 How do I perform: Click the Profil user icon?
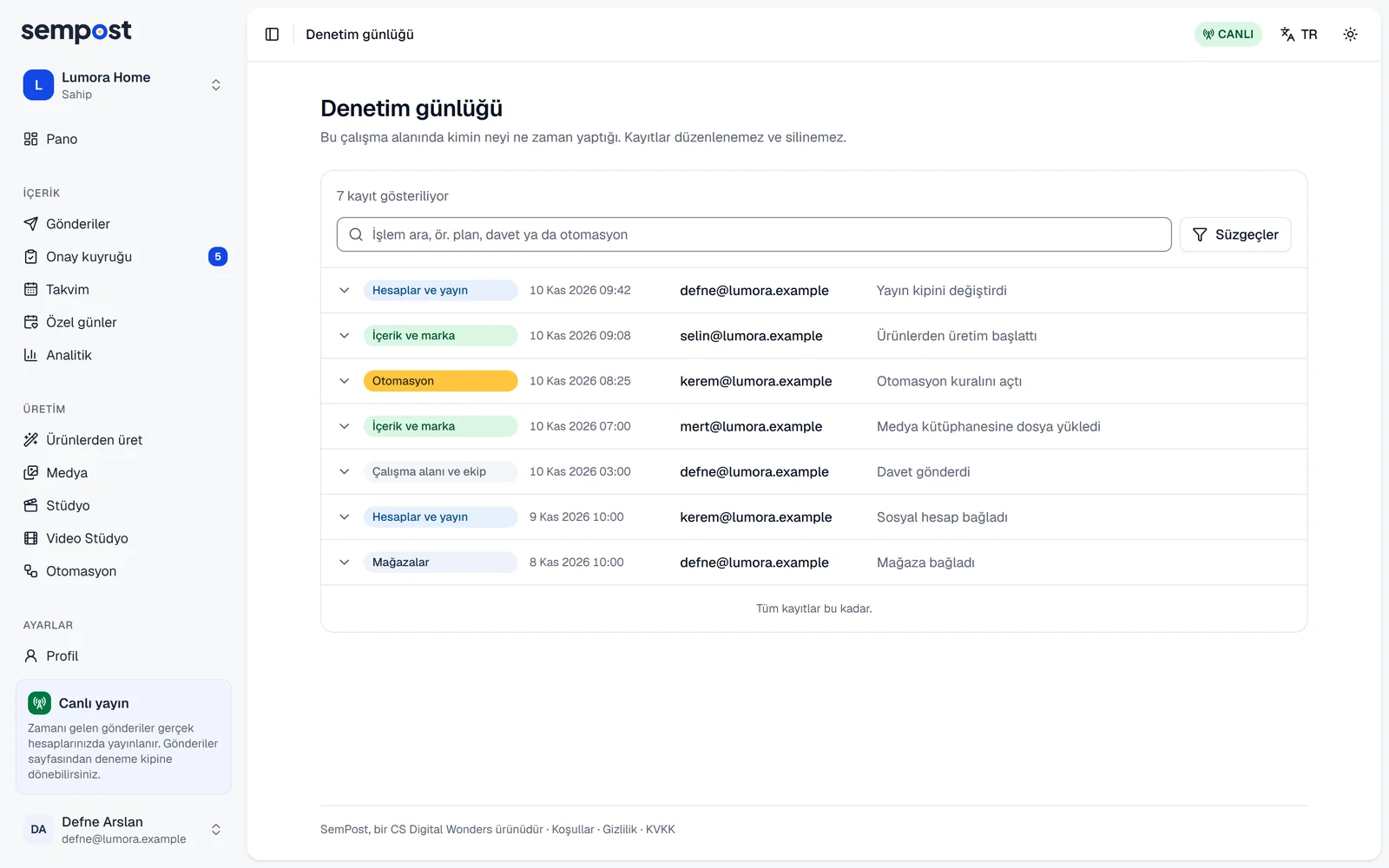(31, 656)
